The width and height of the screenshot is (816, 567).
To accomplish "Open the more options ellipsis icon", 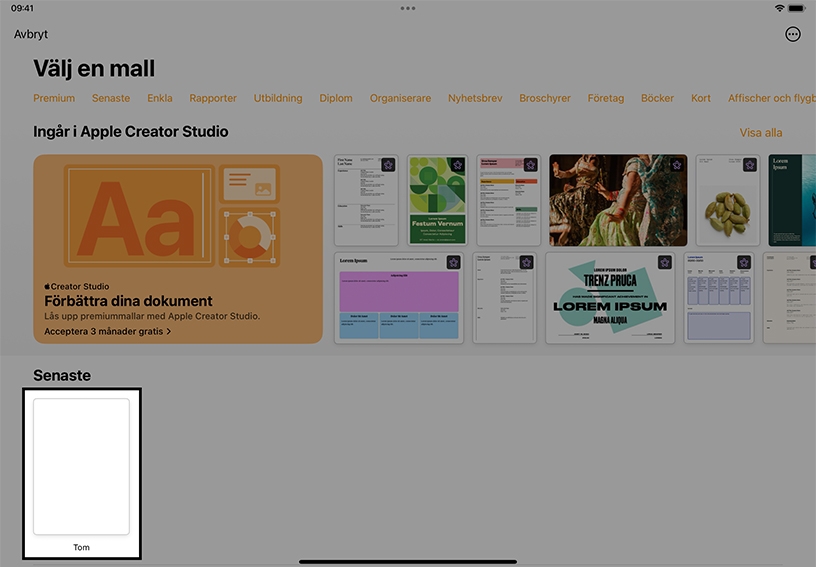I will coord(793,34).
